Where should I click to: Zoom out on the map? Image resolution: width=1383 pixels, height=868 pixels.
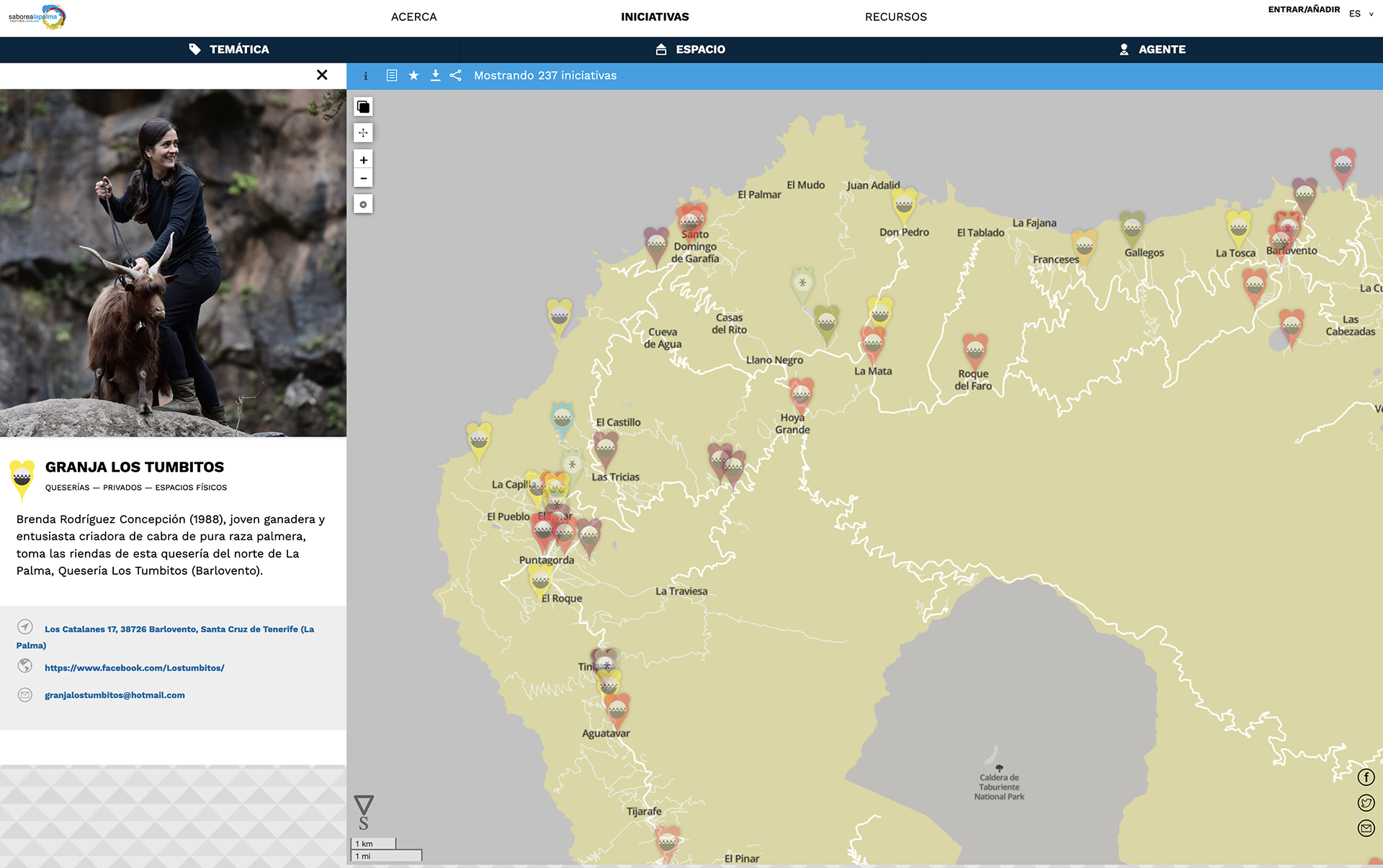pyautogui.click(x=363, y=178)
